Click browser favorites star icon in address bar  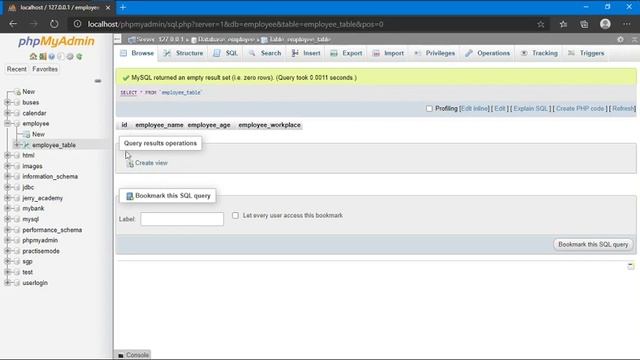541,24
